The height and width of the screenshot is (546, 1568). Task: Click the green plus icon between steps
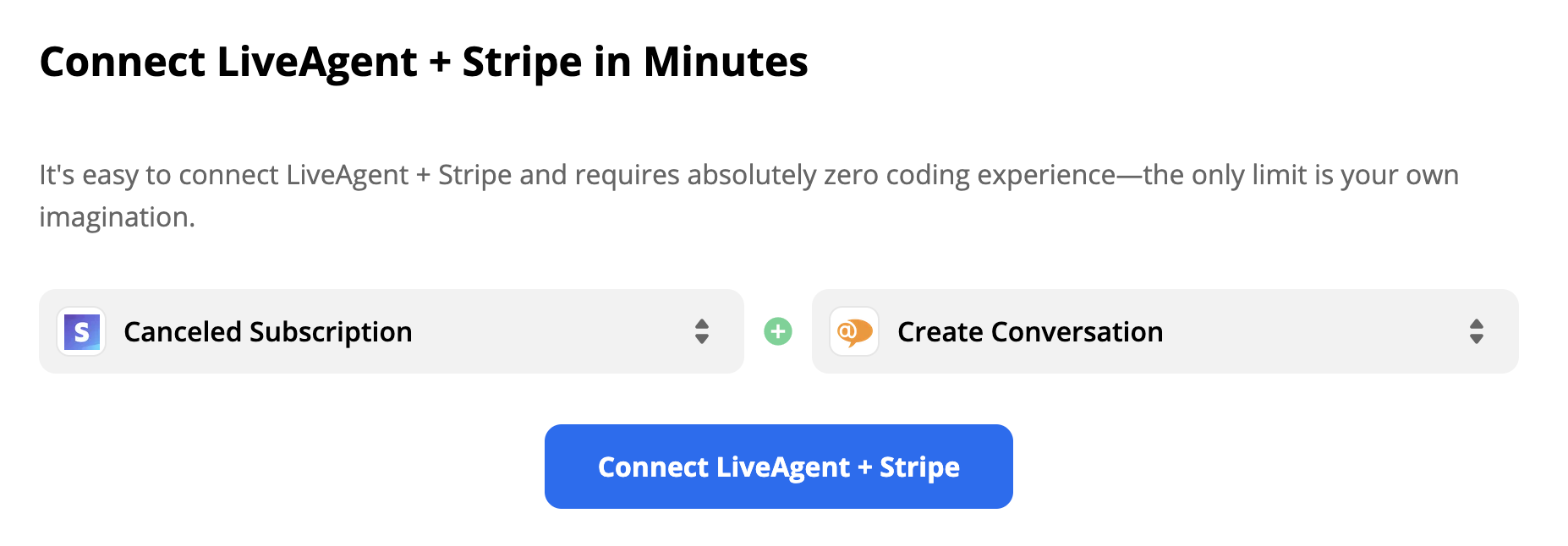[x=777, y=331]
